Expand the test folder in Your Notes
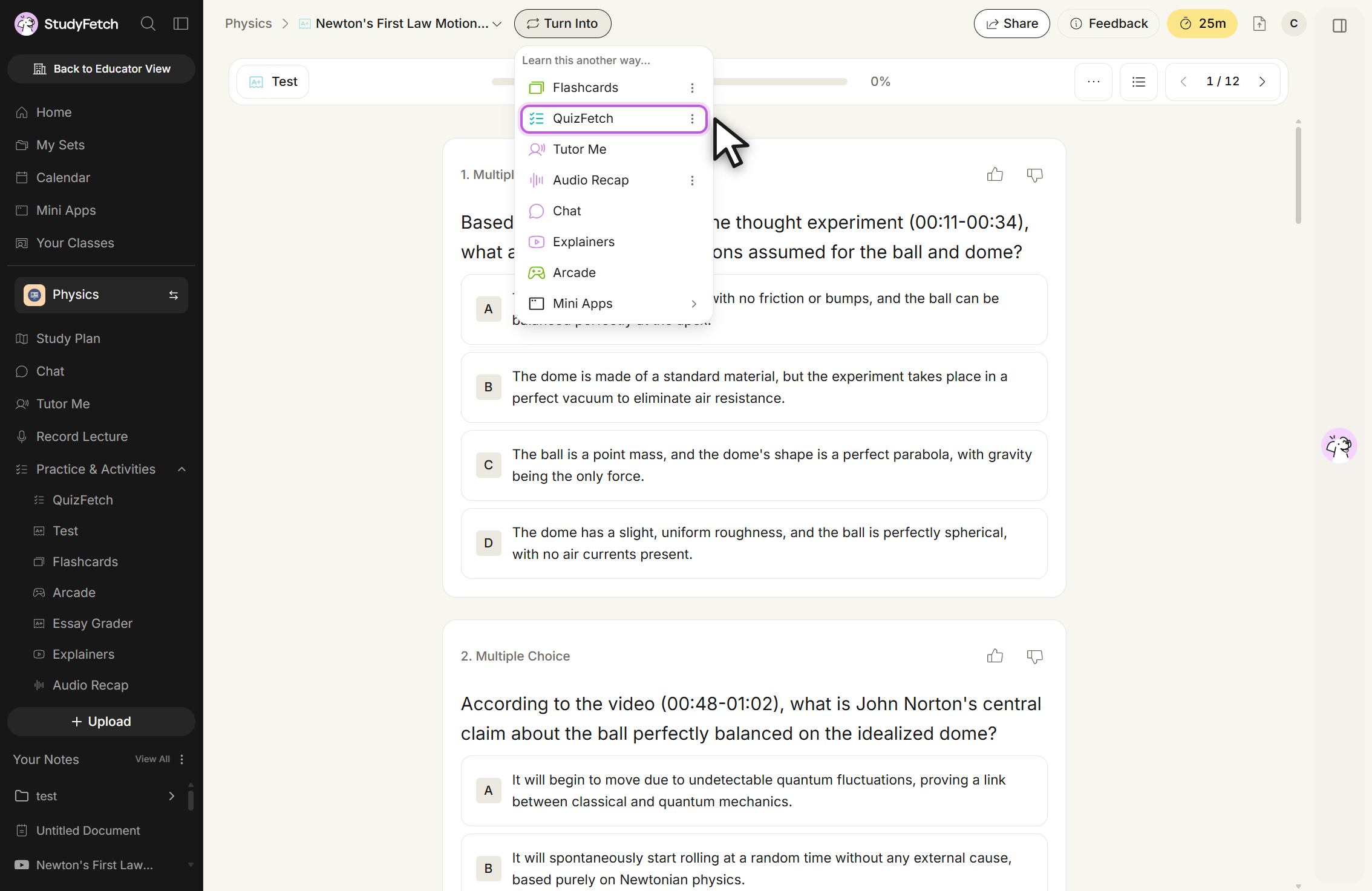The height and width of the screenshot is (891, 1372). pos(172,796)
